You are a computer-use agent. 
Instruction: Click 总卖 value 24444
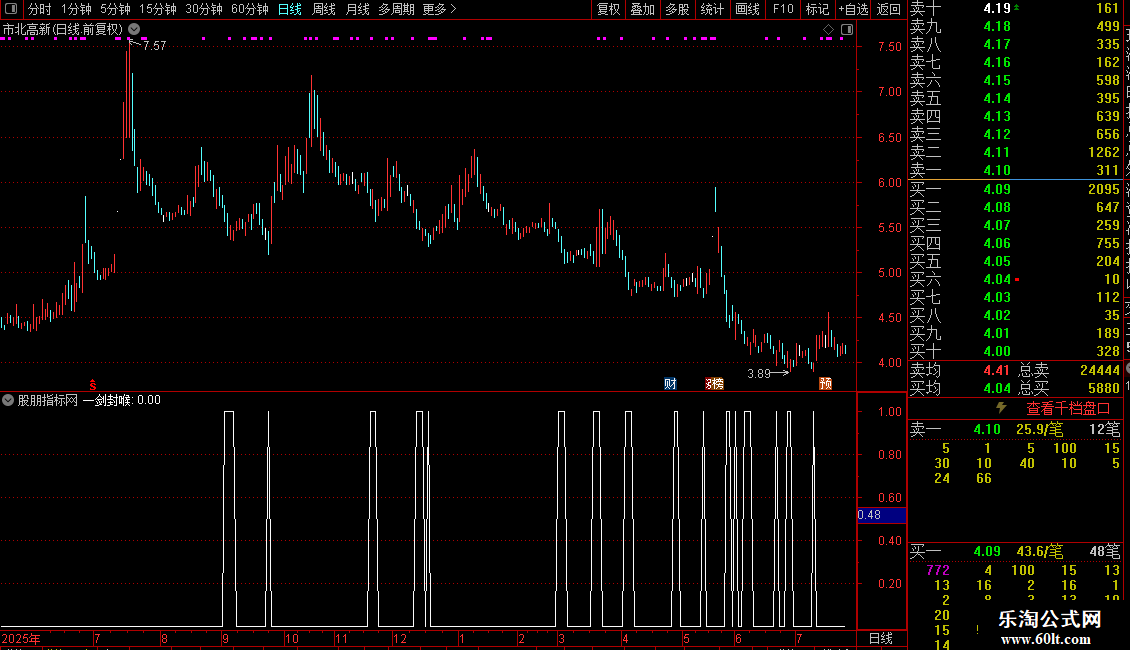[1100, 370]
